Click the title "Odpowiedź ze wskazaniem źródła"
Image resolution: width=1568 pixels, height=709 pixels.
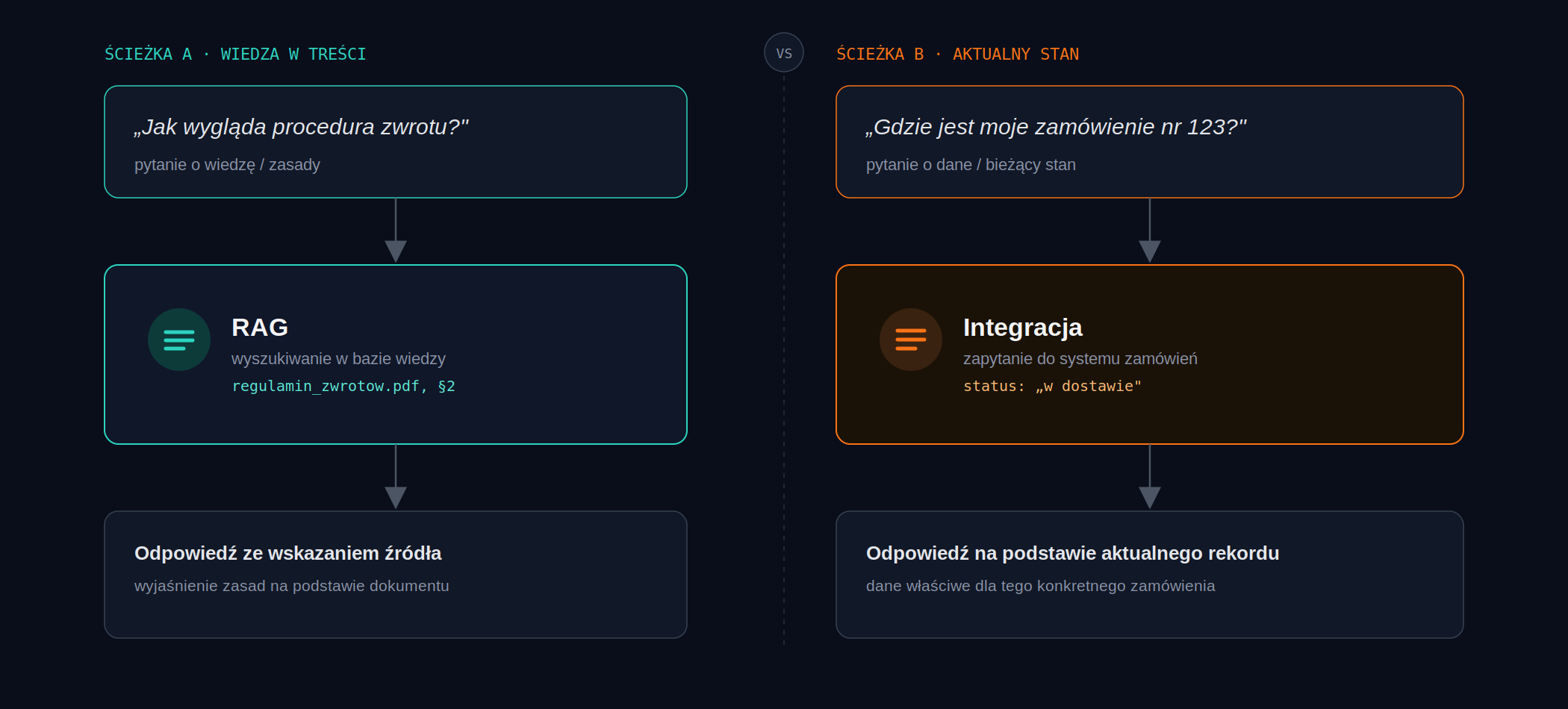287,553
